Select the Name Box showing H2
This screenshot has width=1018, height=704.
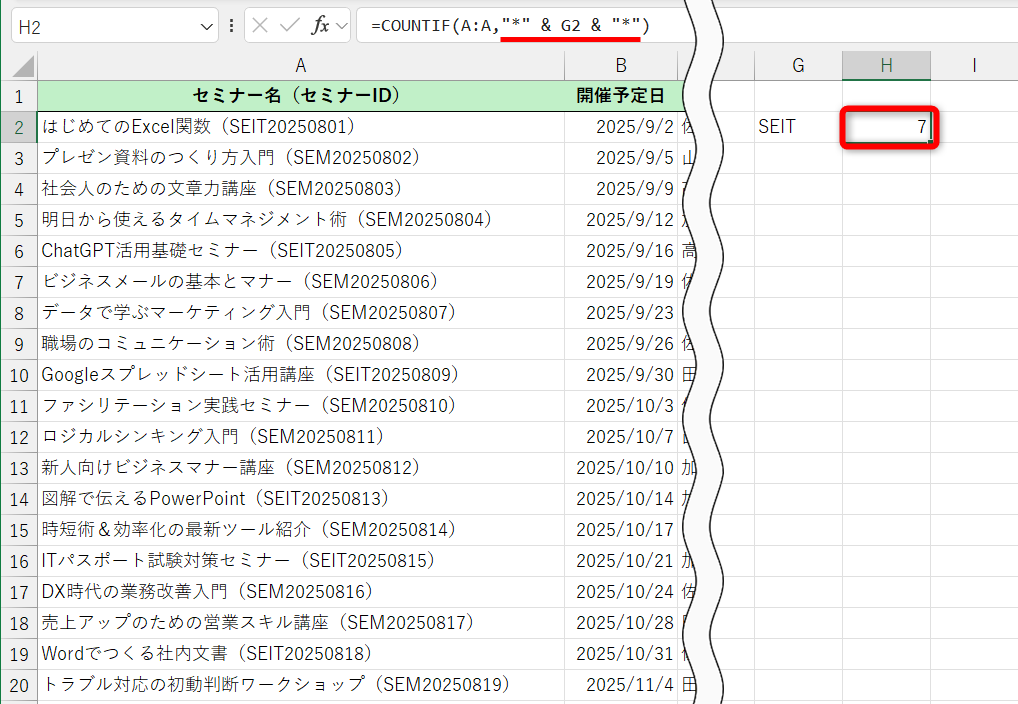[x=100, y=25]
